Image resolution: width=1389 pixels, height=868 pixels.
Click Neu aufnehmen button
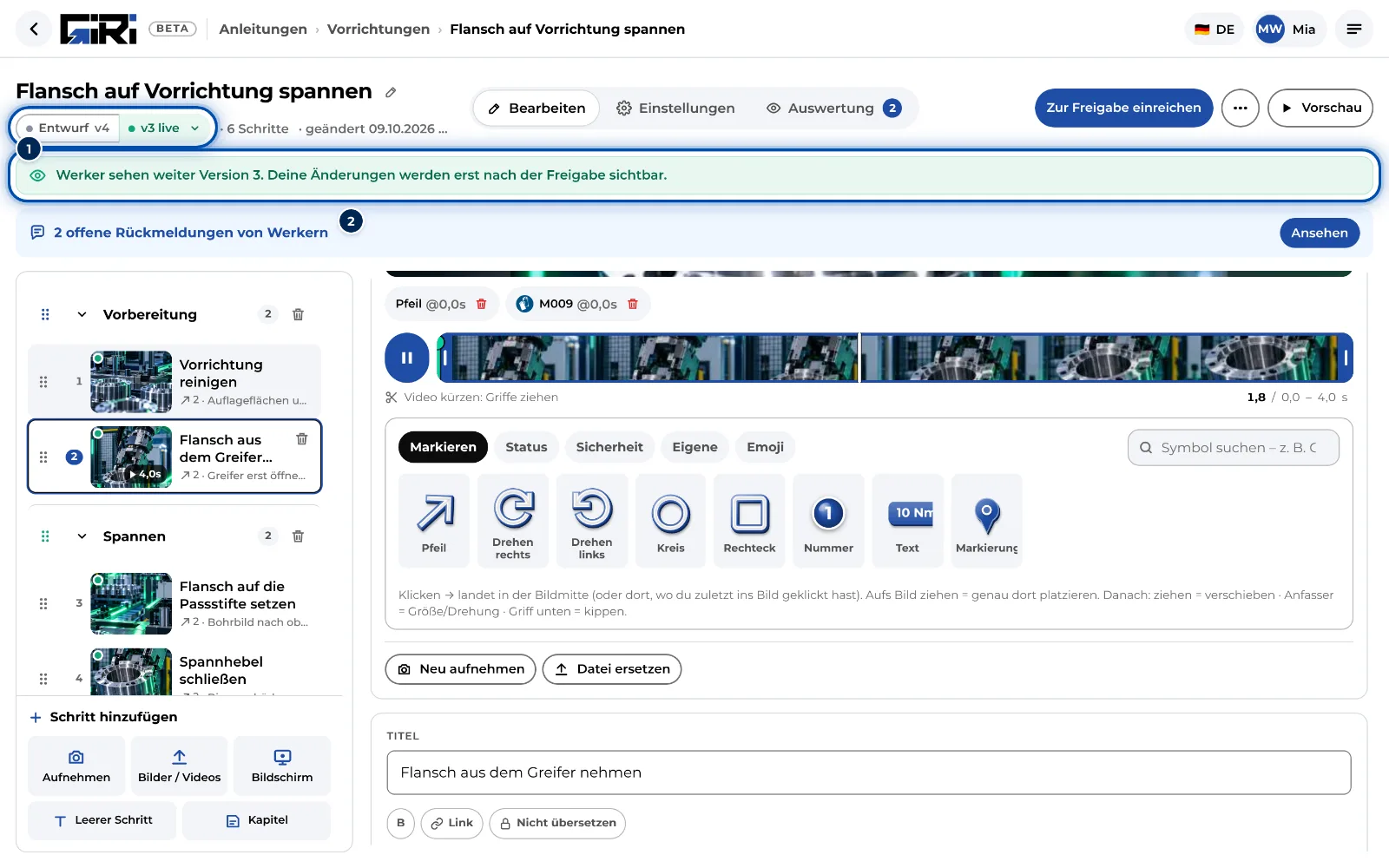(460, 669)
